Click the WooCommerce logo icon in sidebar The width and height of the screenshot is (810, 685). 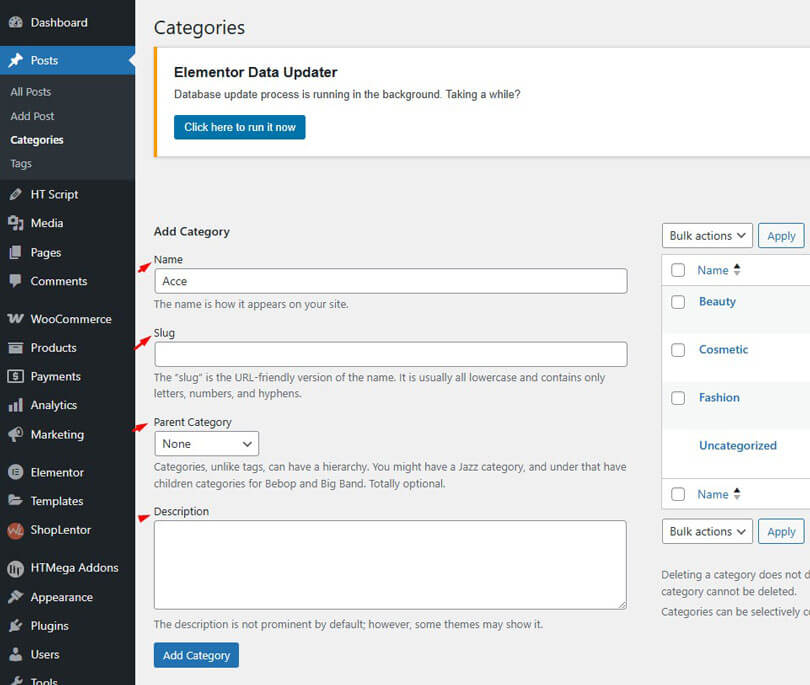click(15, 319)
